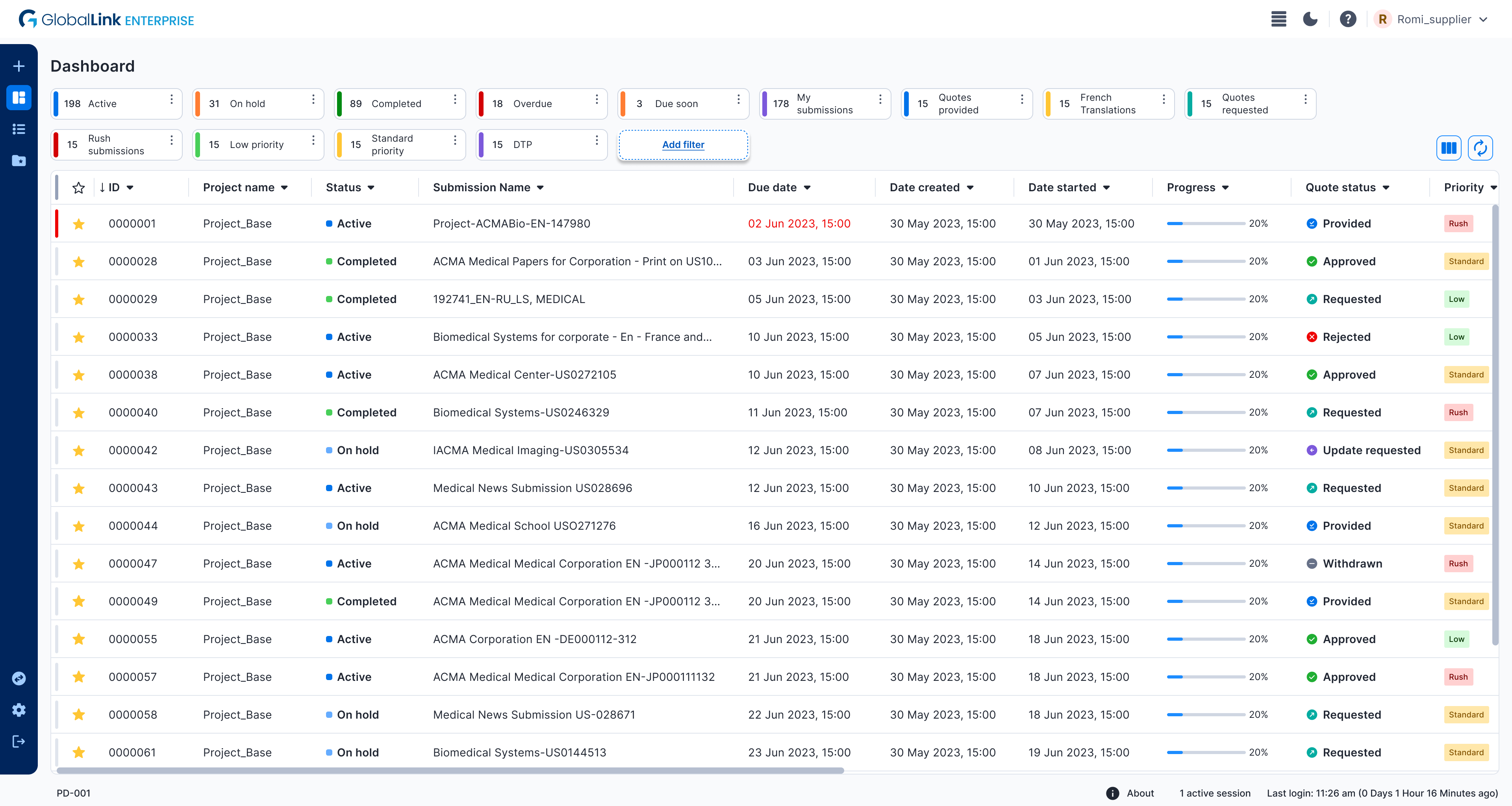1512x806 pixels.
Task: Click the plus icon in sidebar
Action: pos(19,66)
